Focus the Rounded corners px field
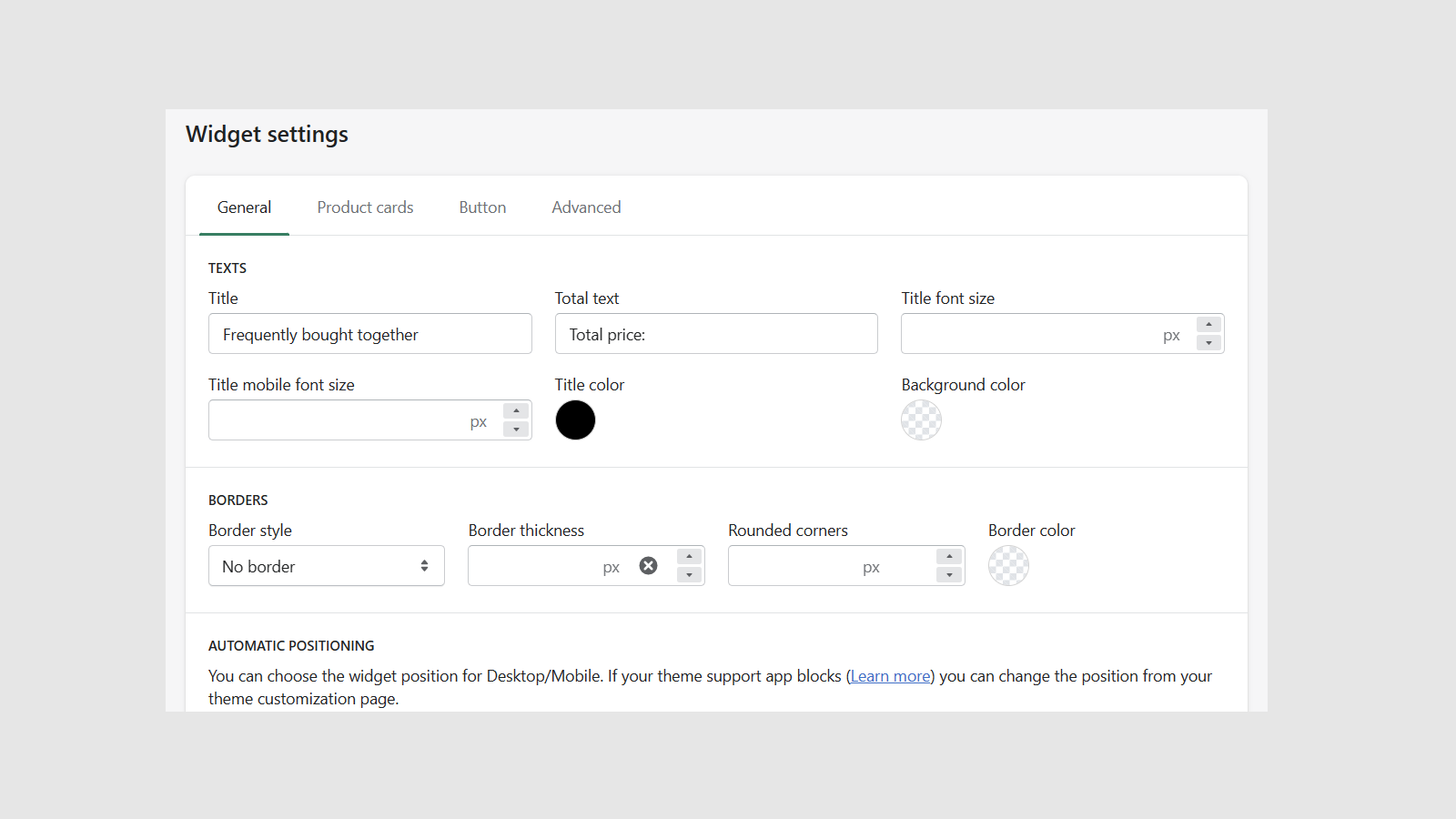Screen dimensions: 1456x819 [x=819, y=565]
